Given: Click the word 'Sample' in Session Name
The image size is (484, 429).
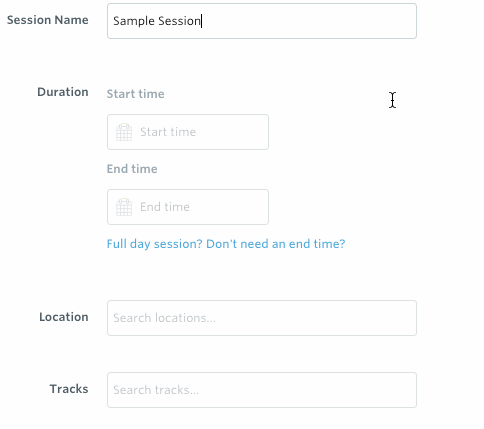Looking at the screenshot, I should [x=134, y=21].
